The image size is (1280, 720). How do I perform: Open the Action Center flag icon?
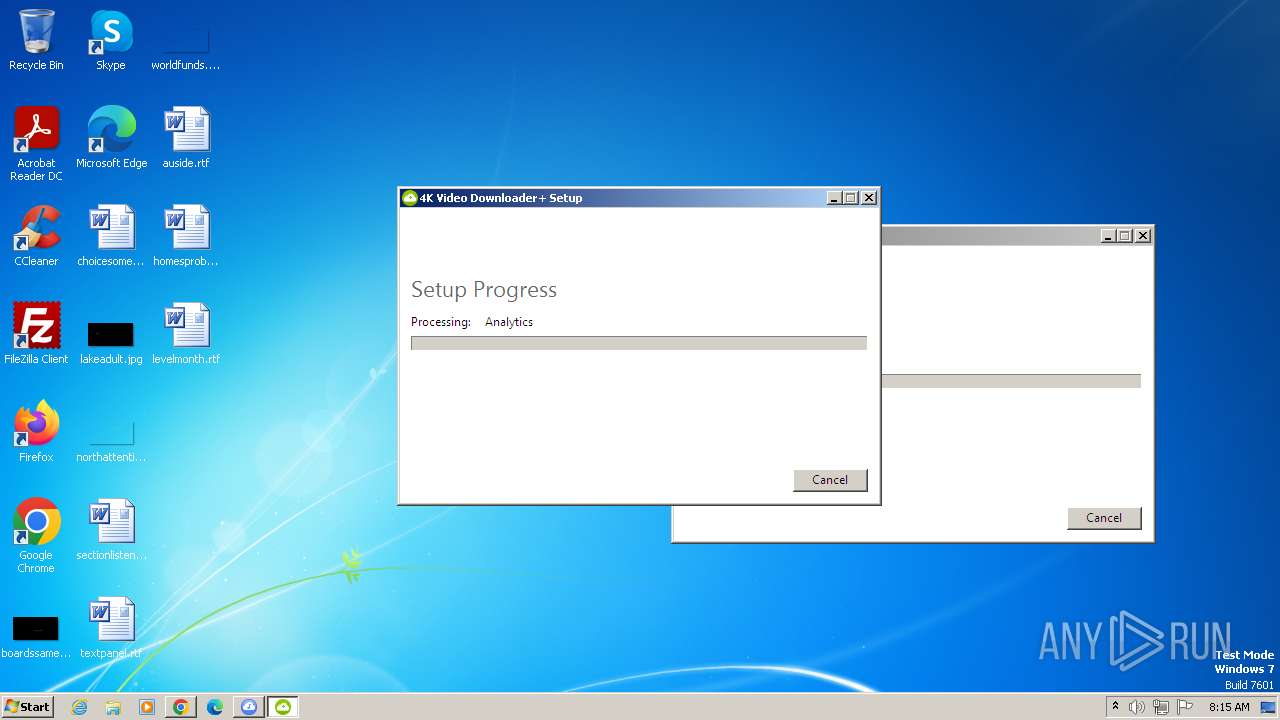pos(1185,707)
